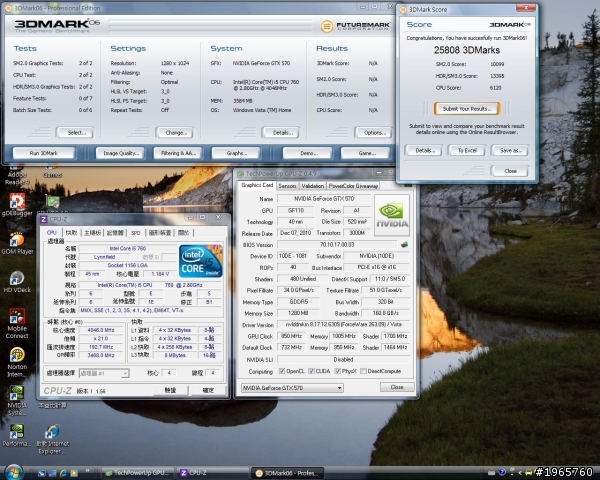Screen dimensions: 600x480
Task: Click Run 3DMark button
Action: point(44,153)
